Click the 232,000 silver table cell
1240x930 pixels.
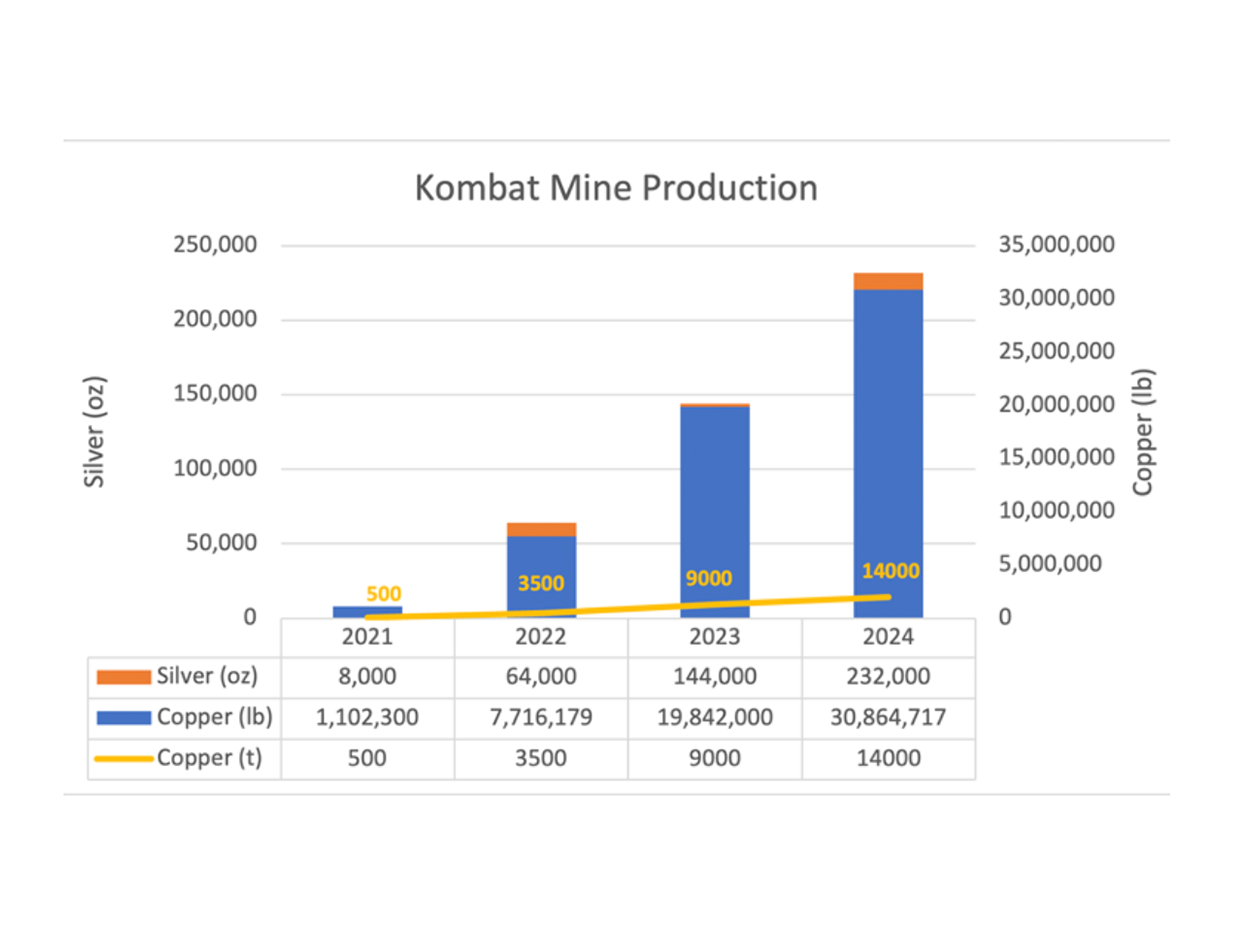click(888, 677)
